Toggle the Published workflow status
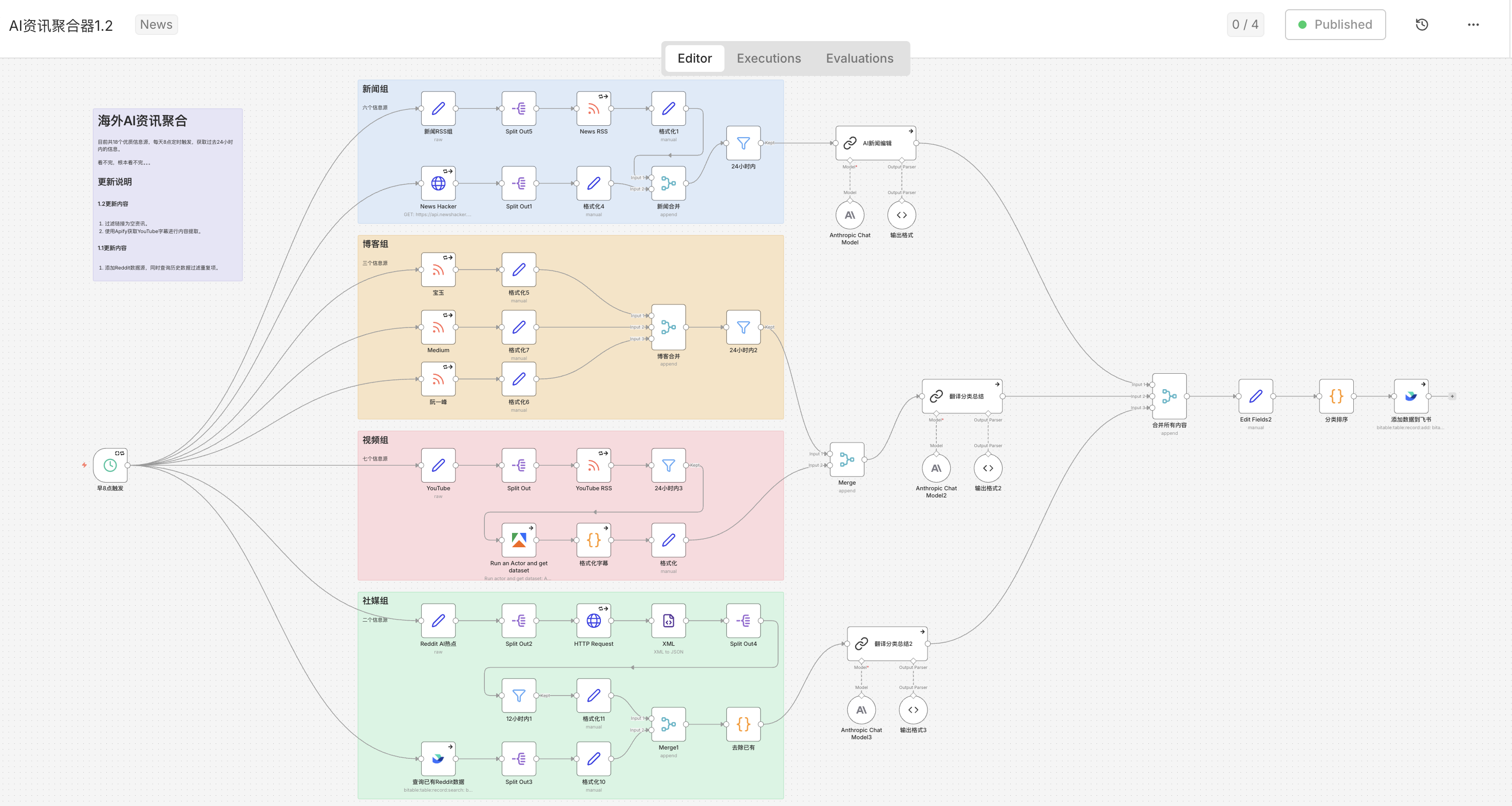Image resolution: width=1512 pixels, height=806 pixels. click(1335, 25)
